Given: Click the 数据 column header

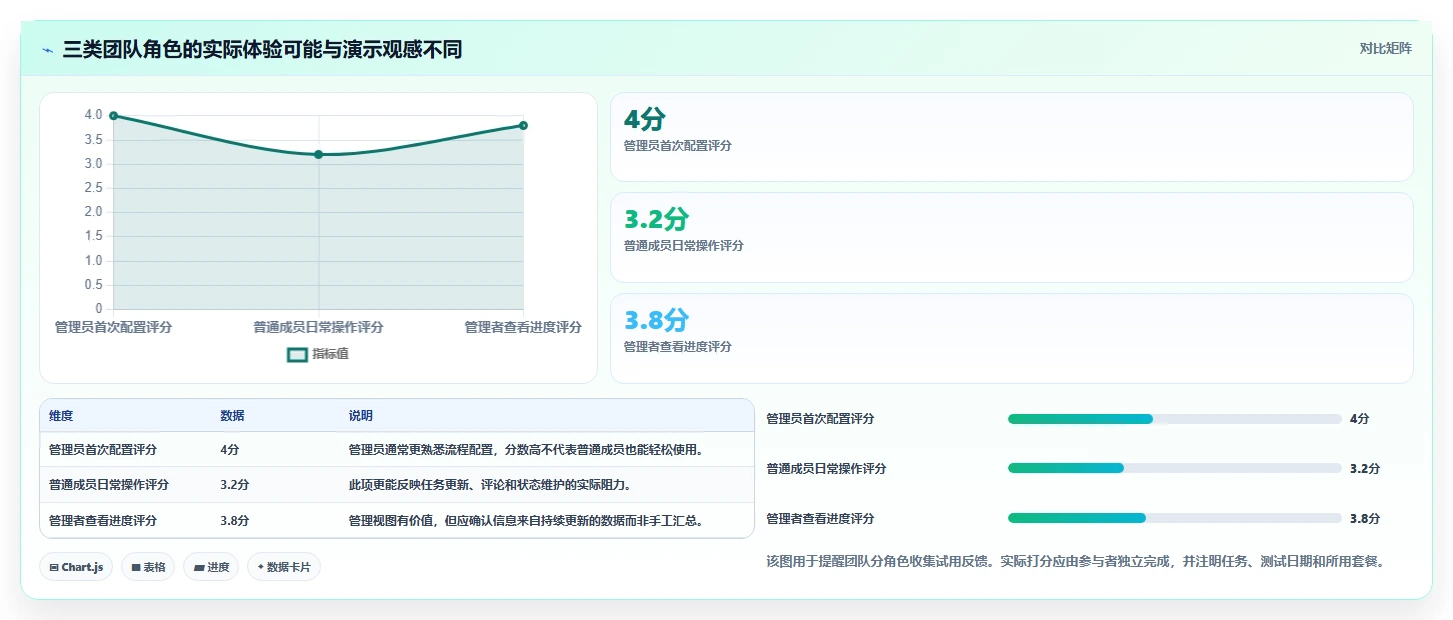Looking at the screenshot, I should coord(232,416).
